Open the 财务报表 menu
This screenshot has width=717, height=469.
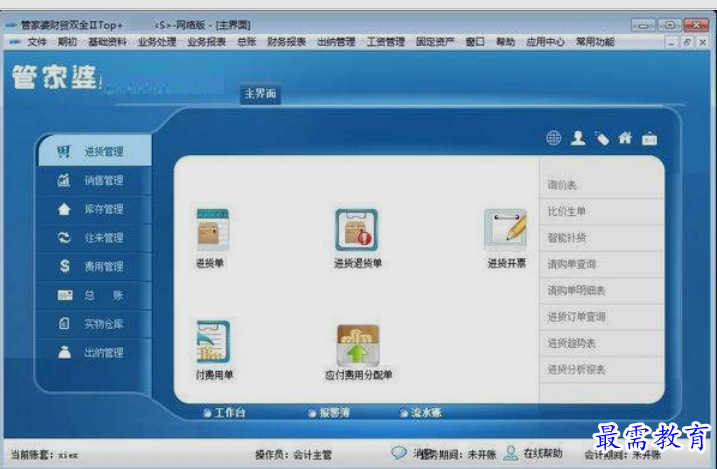(x=287, y=42)
